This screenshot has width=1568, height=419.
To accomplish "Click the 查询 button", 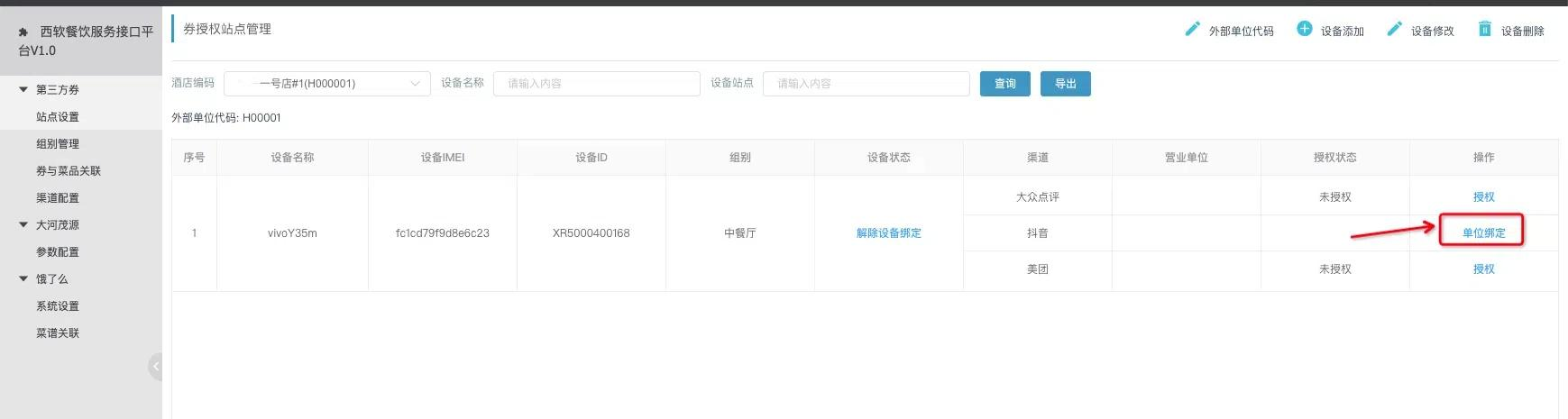I will pos(1005,84).
